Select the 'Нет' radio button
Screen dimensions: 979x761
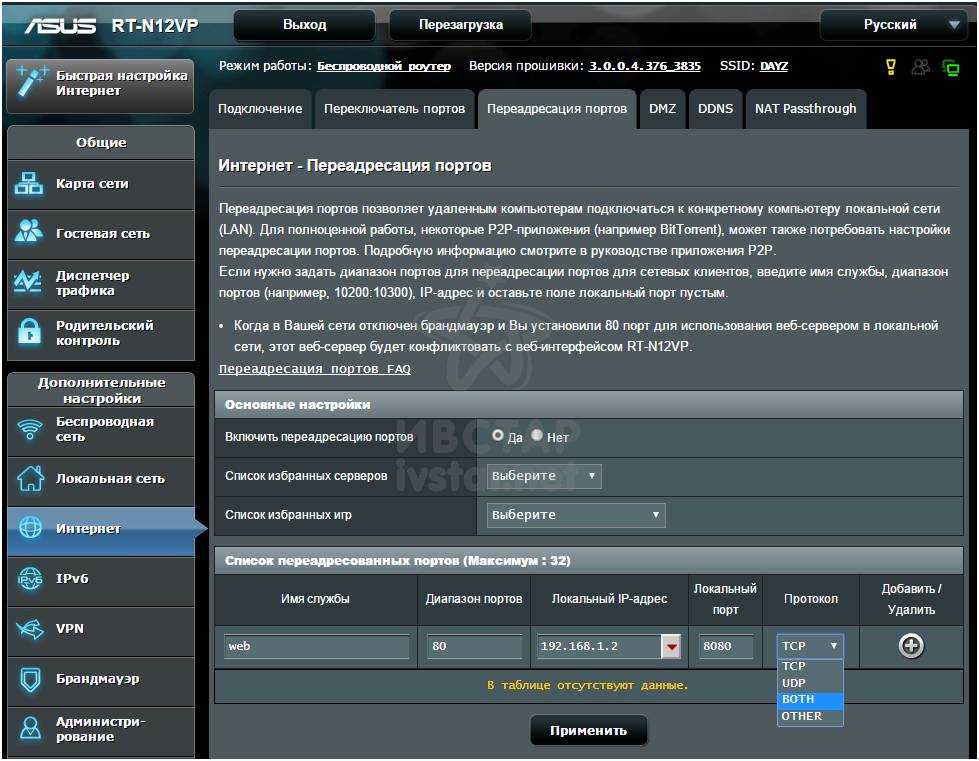click(537, 436)
